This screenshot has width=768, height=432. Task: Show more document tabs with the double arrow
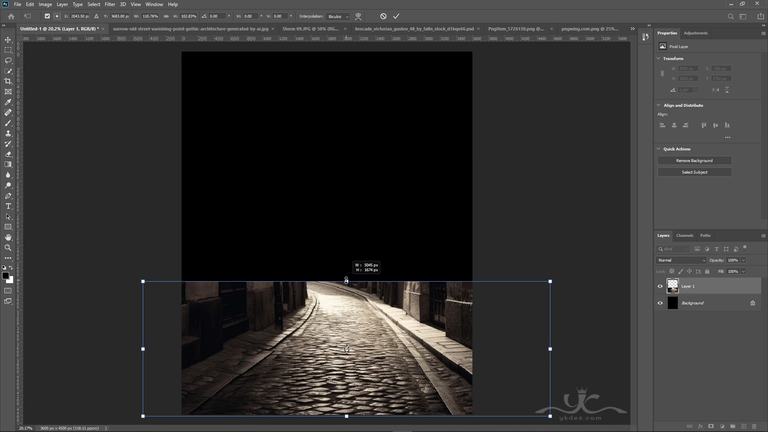632,29
